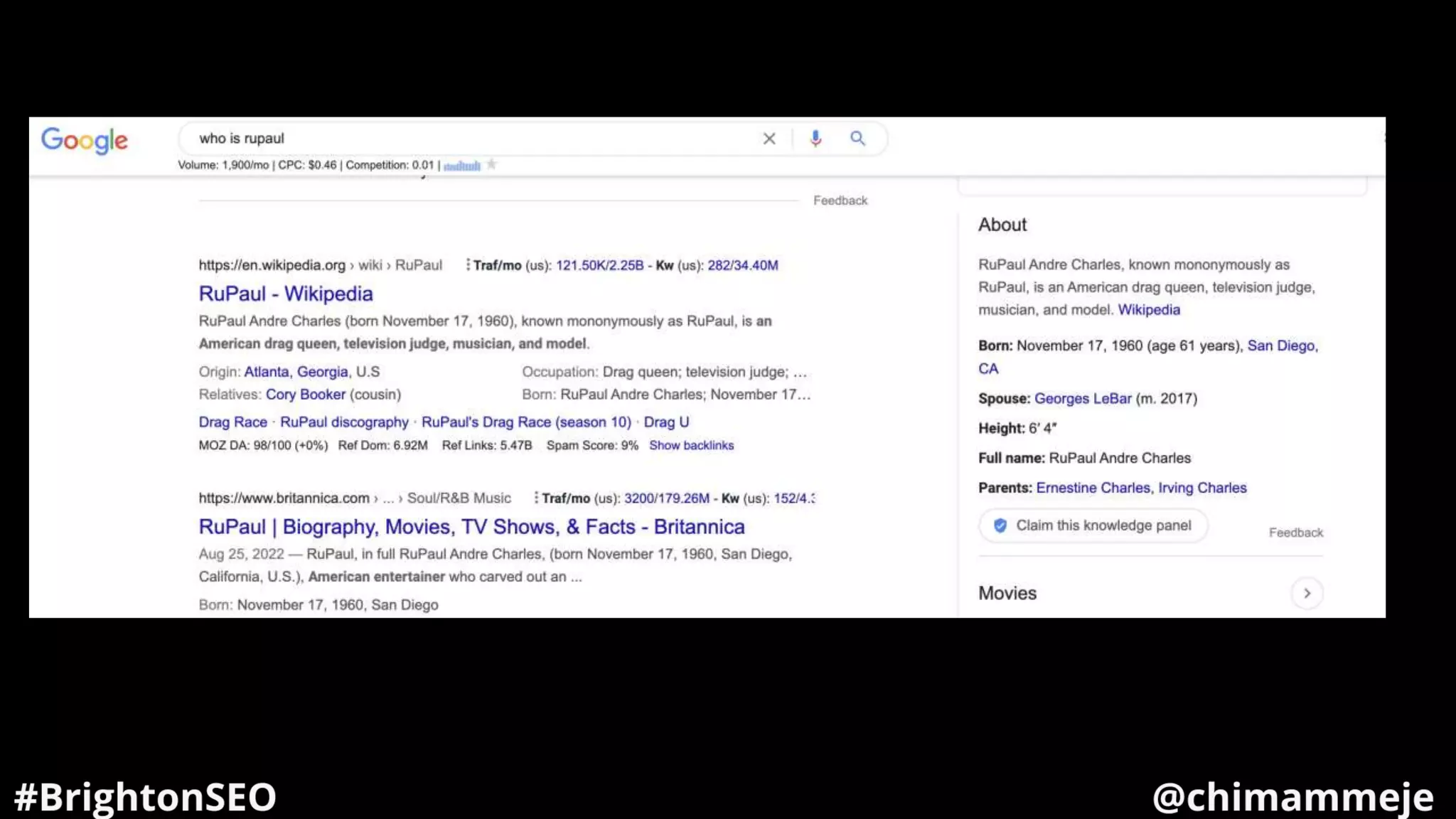
Task: Click 'Full name: RuPaul Andre Charles' row
Action: (x=1084, y=459)
